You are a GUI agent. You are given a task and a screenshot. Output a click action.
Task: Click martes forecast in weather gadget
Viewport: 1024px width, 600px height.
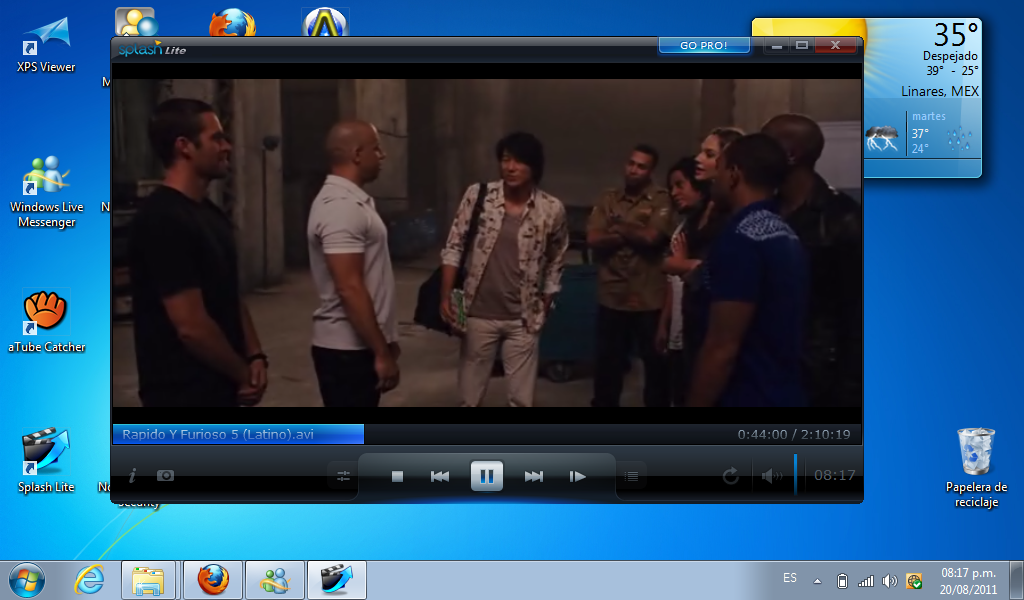tap(929, 116)
